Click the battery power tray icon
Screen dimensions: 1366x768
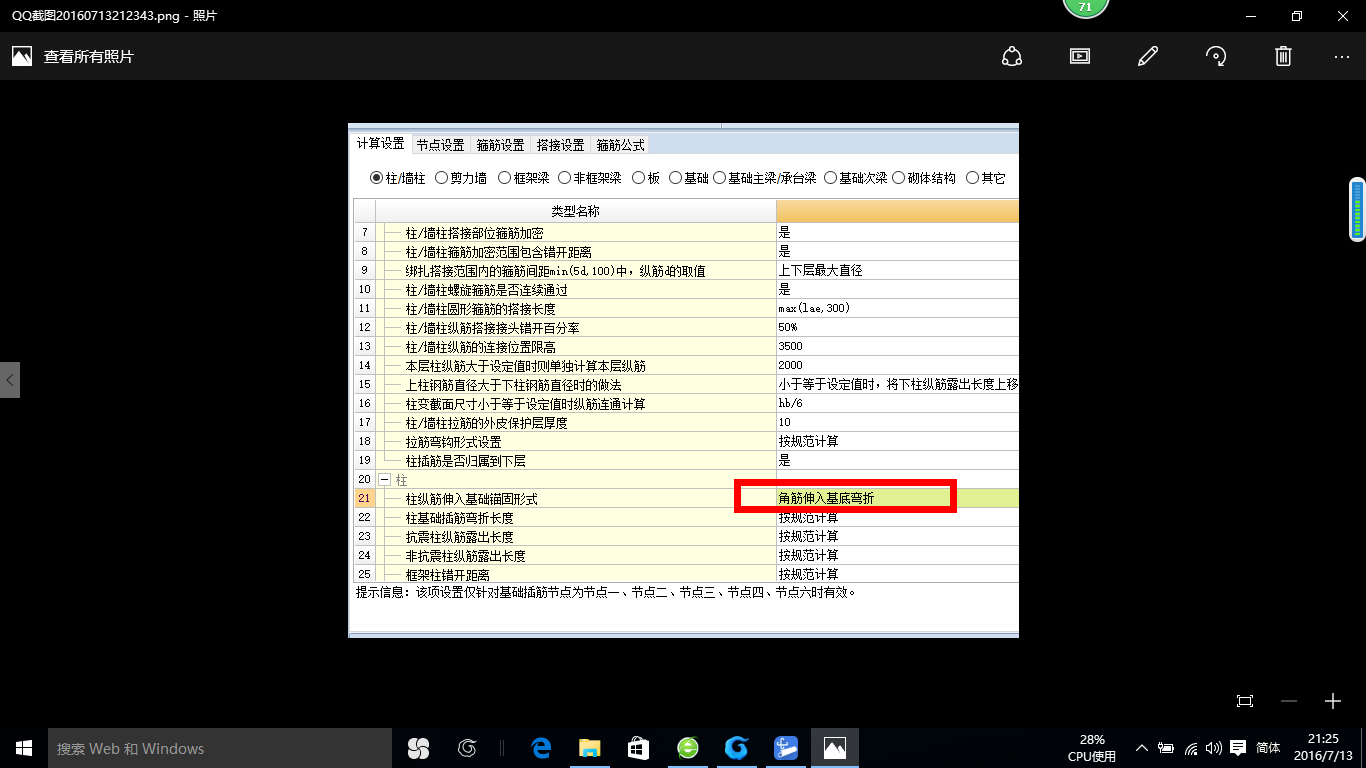(x=1166, y=748)
